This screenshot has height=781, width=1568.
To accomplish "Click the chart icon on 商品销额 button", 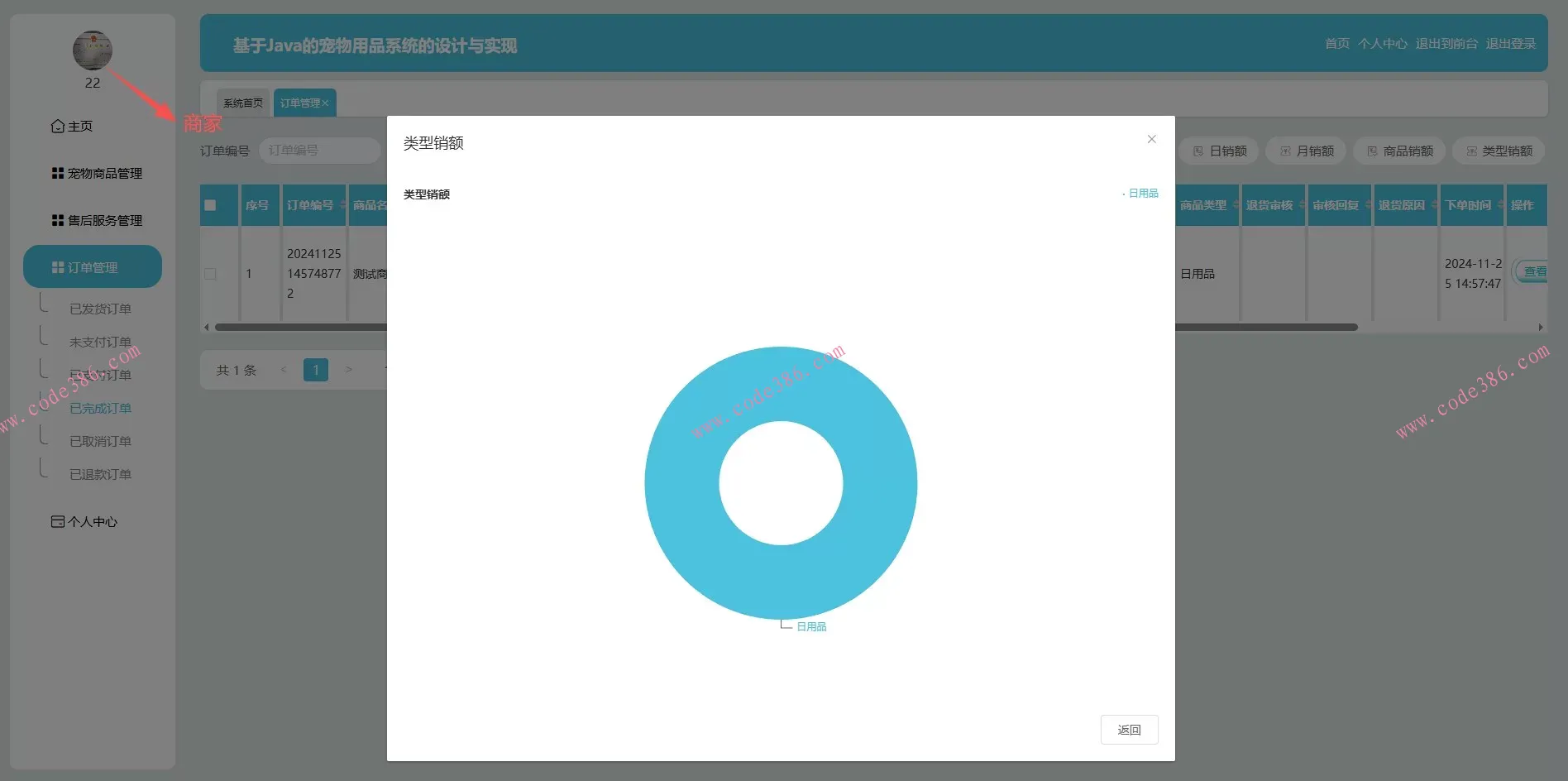I will pyautogui.click(x=1372, y=151).
